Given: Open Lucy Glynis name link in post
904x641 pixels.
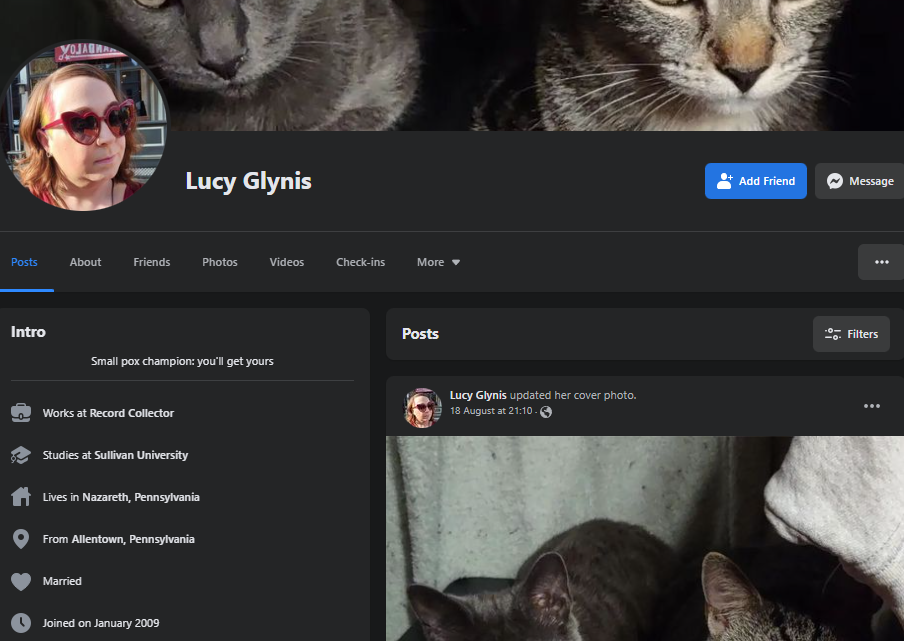Looking at the screenshot, I should click(x=478, y=395).
